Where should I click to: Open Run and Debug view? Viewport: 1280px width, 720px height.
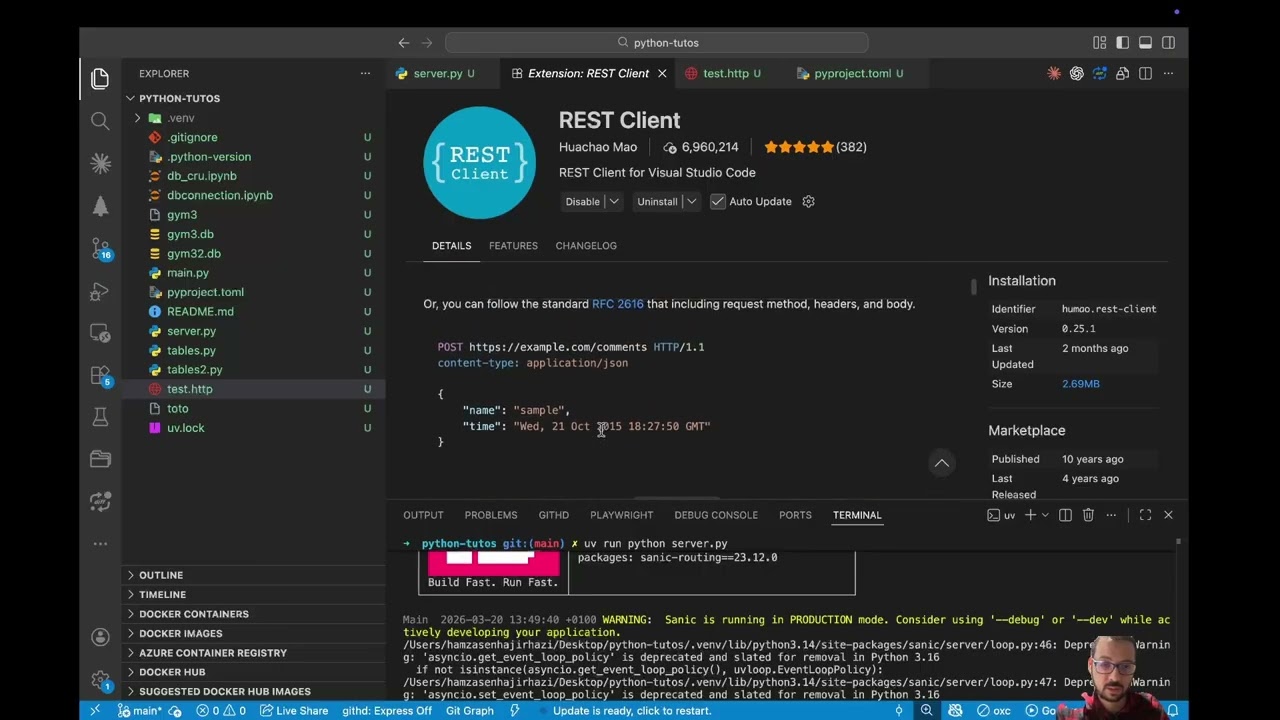point(100,291)
